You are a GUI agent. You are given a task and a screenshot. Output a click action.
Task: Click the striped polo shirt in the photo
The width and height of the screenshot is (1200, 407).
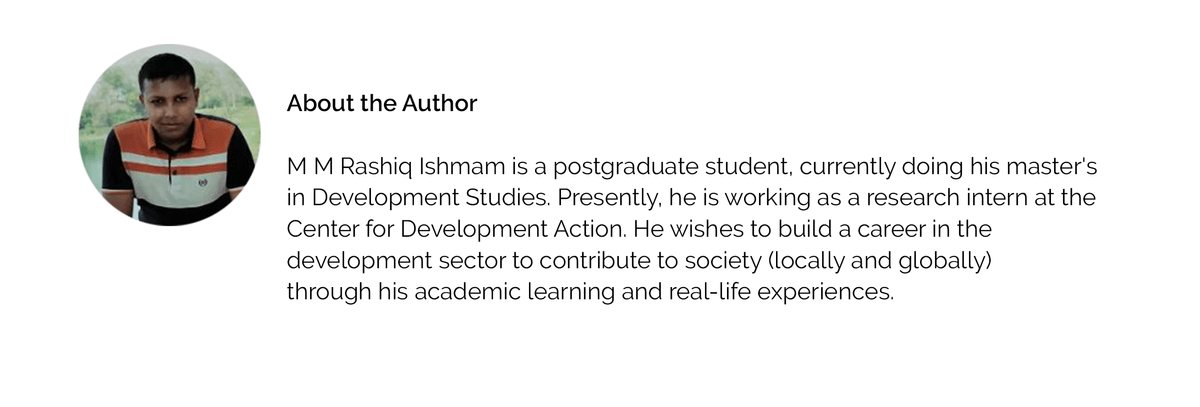[175, 167]
